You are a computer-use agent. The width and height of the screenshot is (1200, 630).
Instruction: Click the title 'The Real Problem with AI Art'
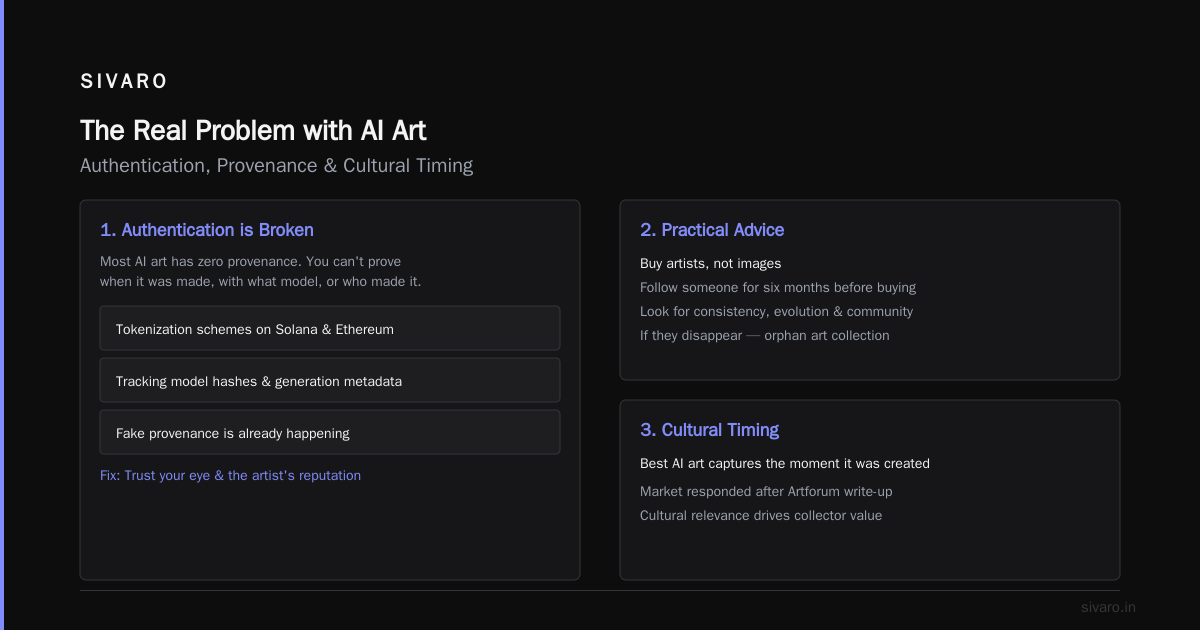[x=253, y=131]
